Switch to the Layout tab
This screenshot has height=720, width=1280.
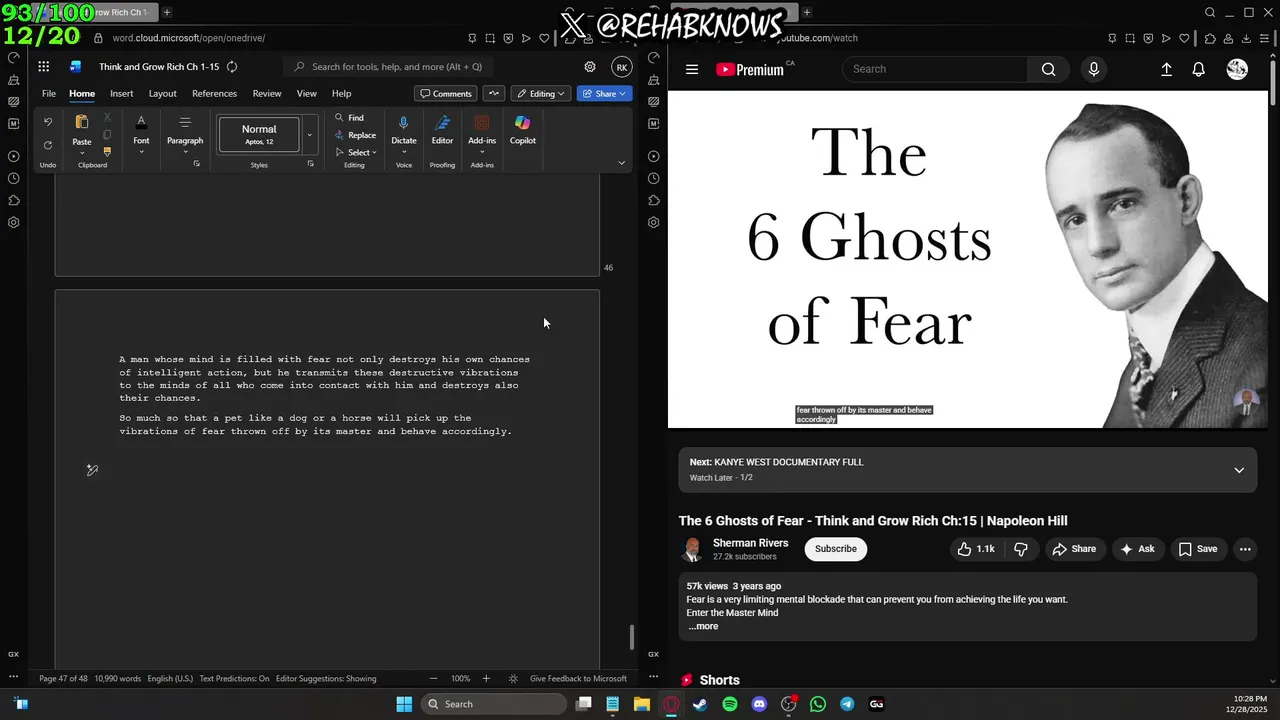pyautogui.click(x=162, y=93)
